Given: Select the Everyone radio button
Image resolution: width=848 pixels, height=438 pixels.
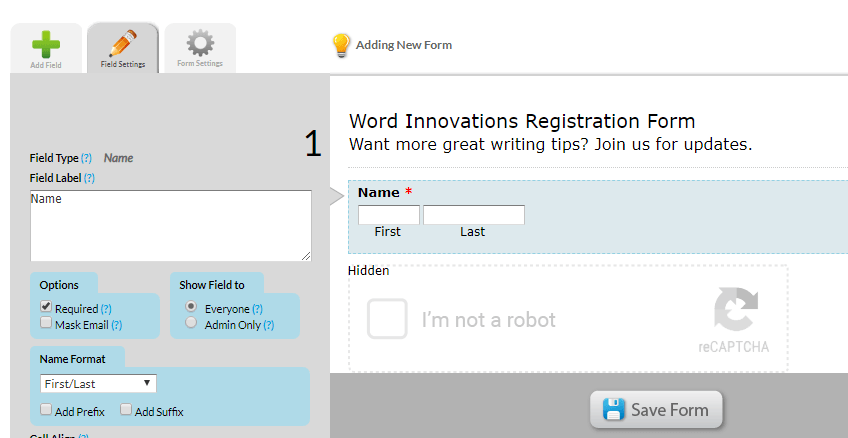Looking at the screenshot, I should [x=191, y=307].
